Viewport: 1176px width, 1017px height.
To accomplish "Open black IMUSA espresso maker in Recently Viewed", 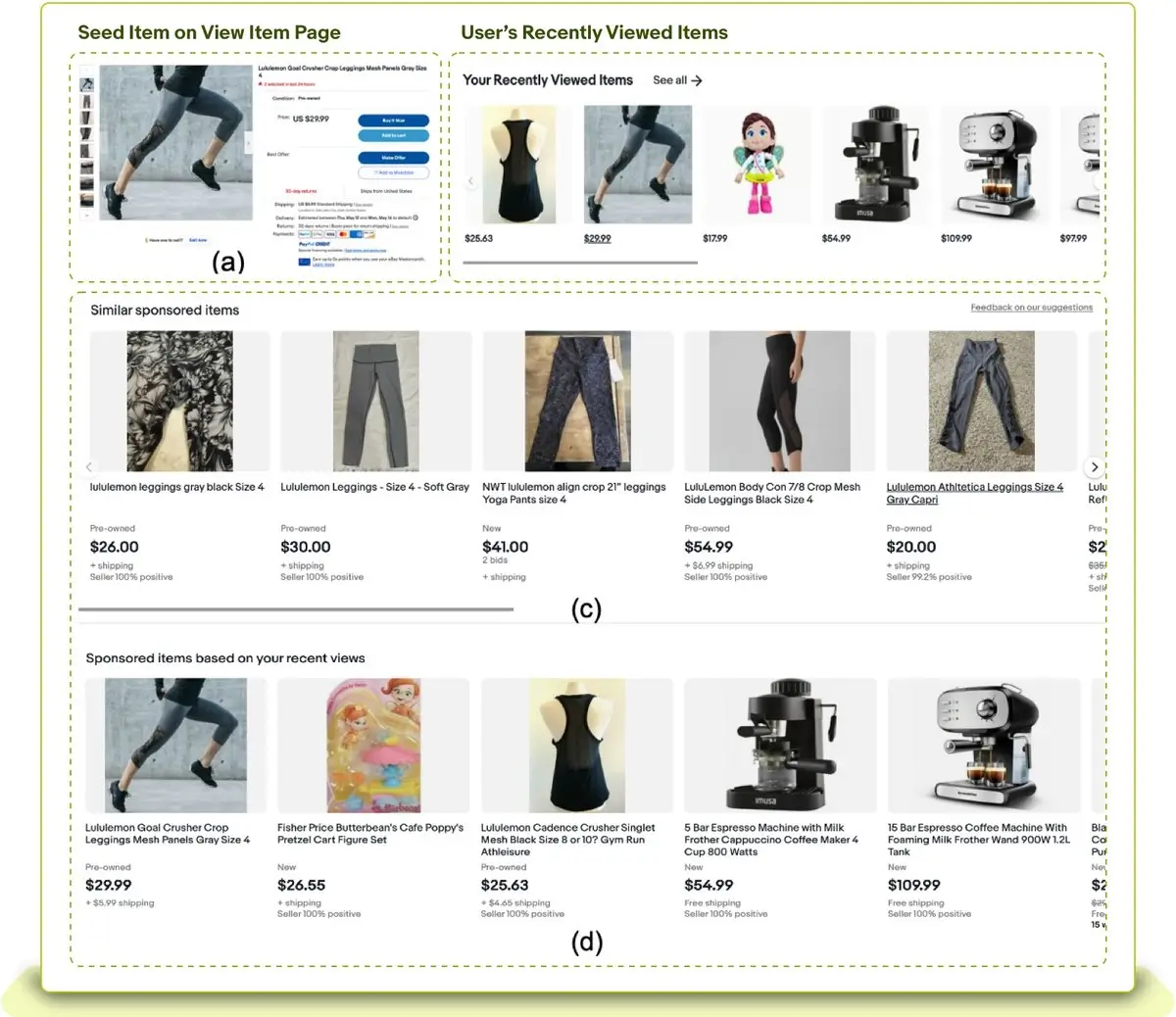I will (x=876, y=165).
